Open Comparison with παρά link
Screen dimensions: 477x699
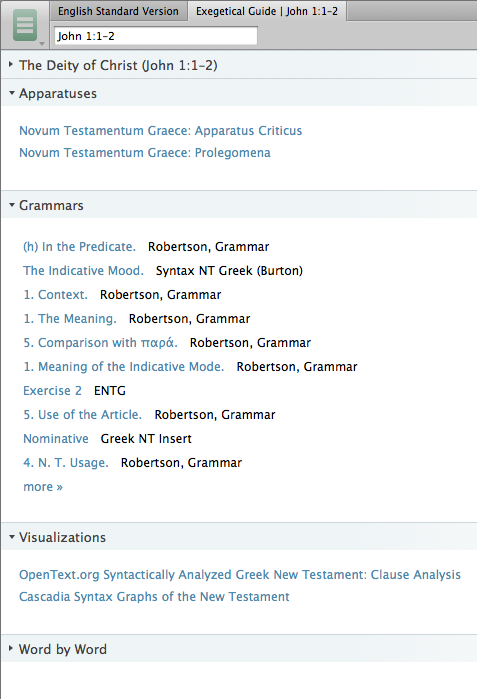tap(100, 343)
